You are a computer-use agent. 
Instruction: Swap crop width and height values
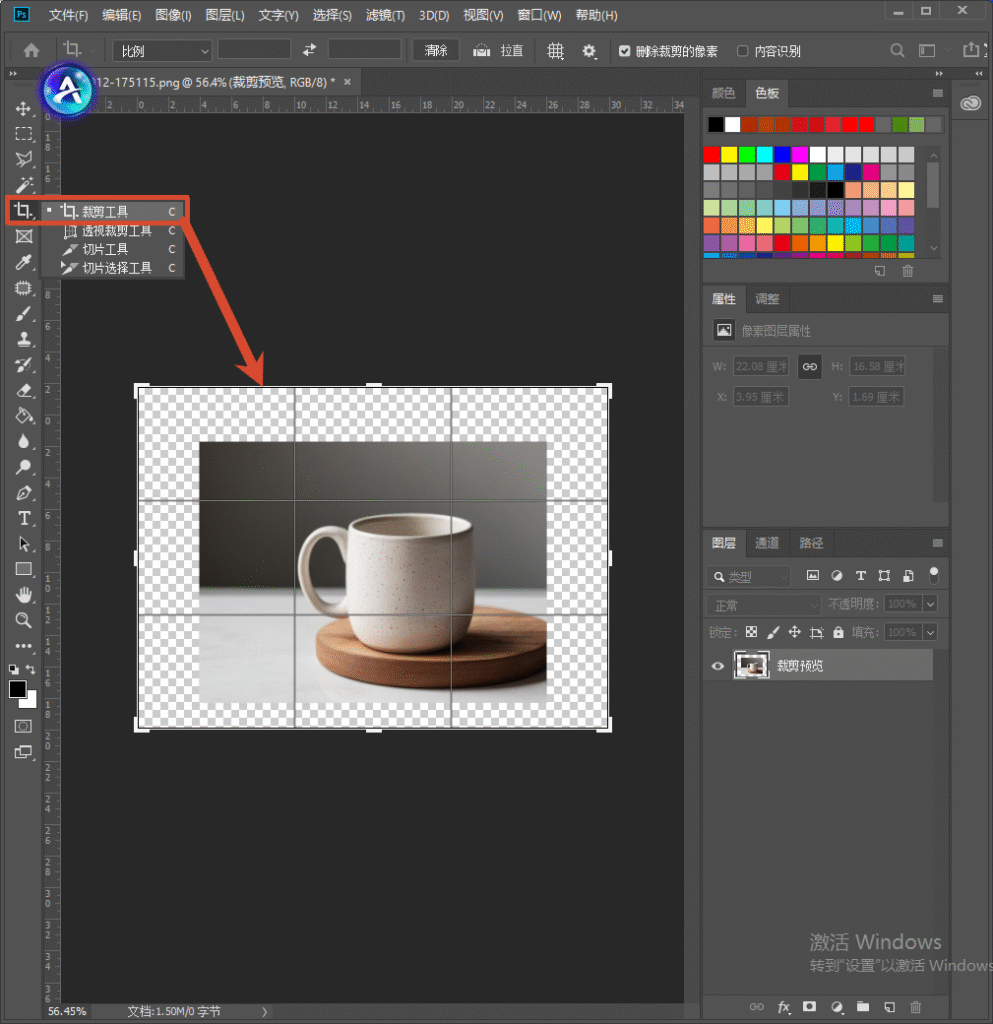point(309,50)
